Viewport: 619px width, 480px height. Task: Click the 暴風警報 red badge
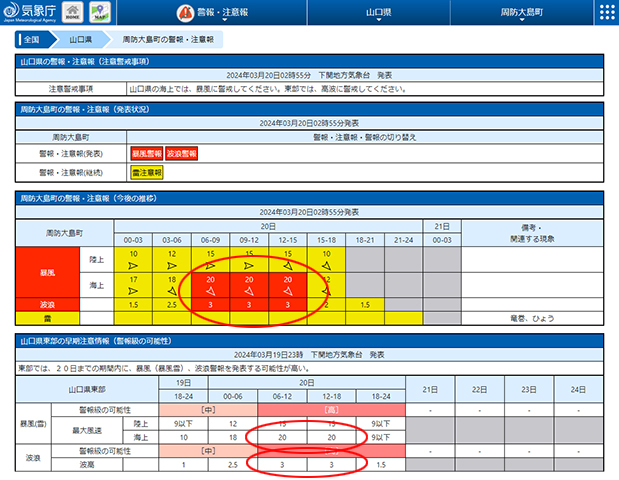[x=147, y=153]
